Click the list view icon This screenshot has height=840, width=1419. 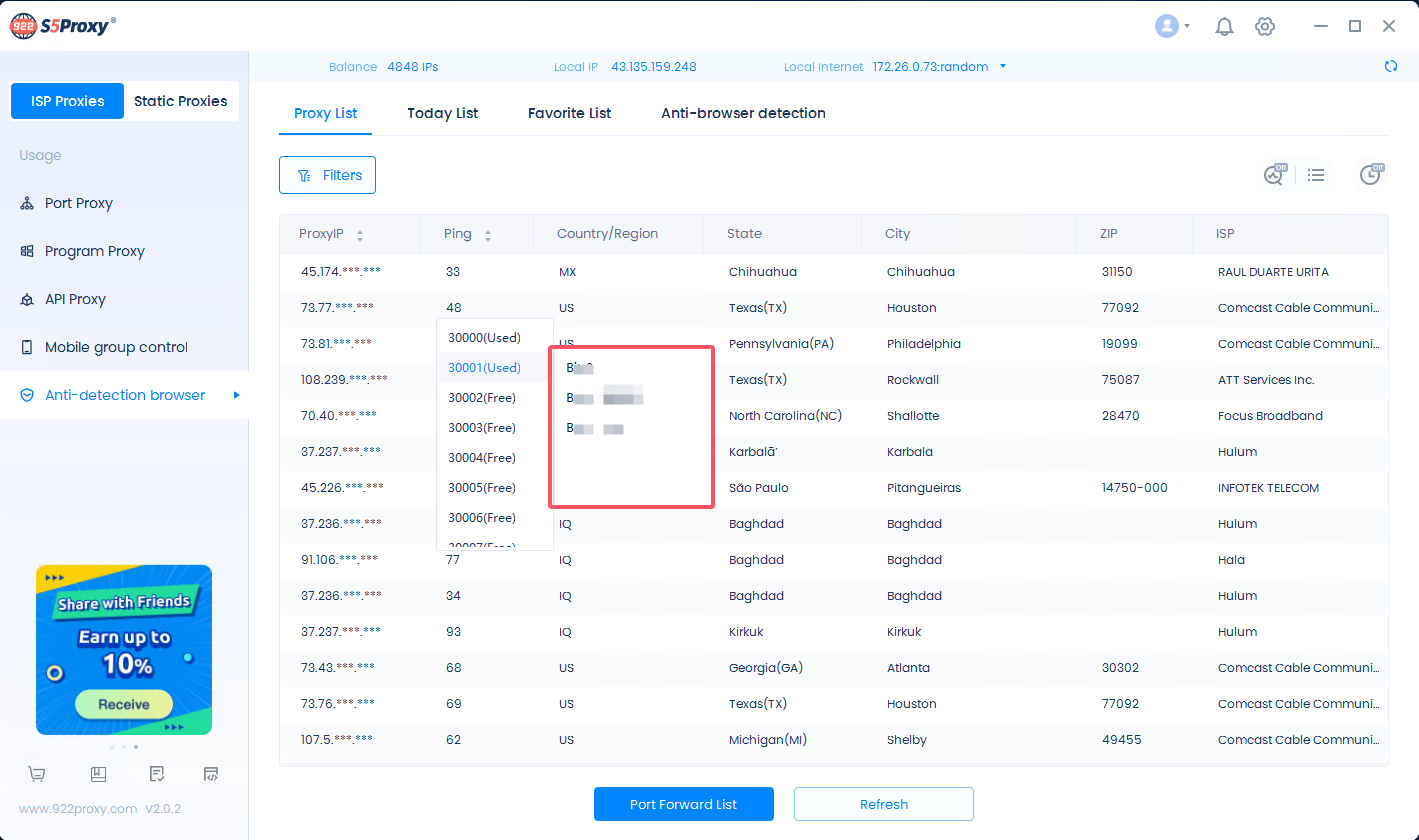pos(1316,175)
